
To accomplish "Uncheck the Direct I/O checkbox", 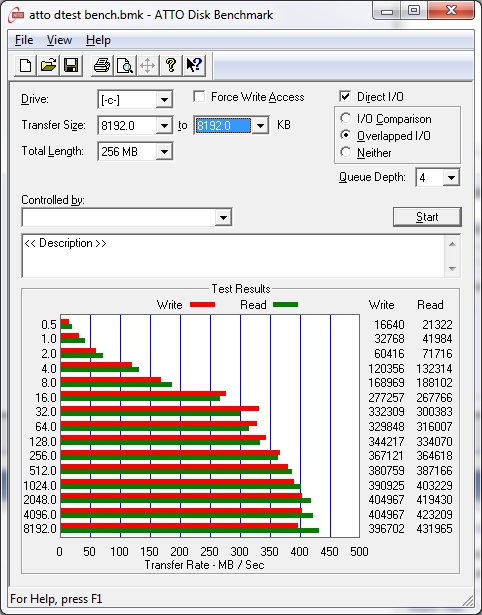I will tap(345, 96).
